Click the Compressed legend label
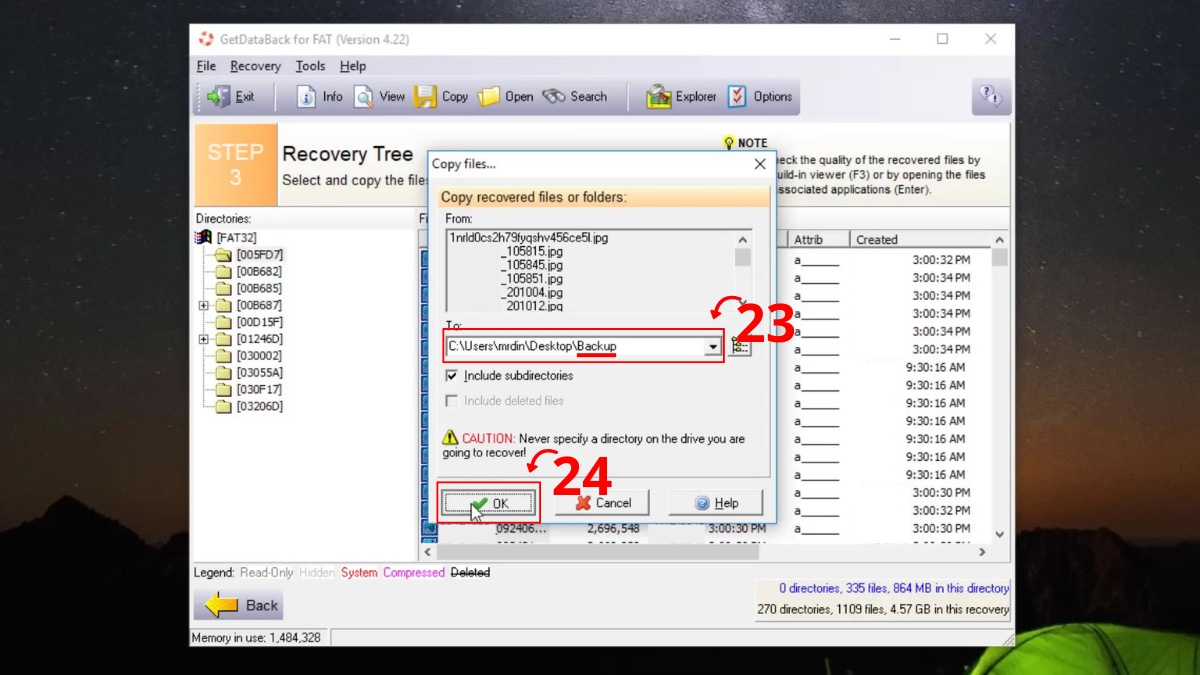This screenshot has width=1200, height=675. coord(414,573)
